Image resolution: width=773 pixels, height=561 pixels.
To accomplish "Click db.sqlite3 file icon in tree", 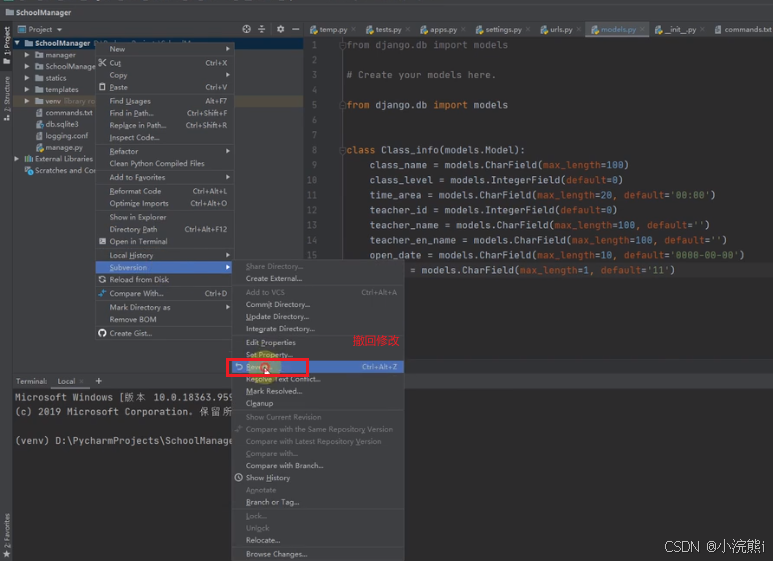I will 40,124.
